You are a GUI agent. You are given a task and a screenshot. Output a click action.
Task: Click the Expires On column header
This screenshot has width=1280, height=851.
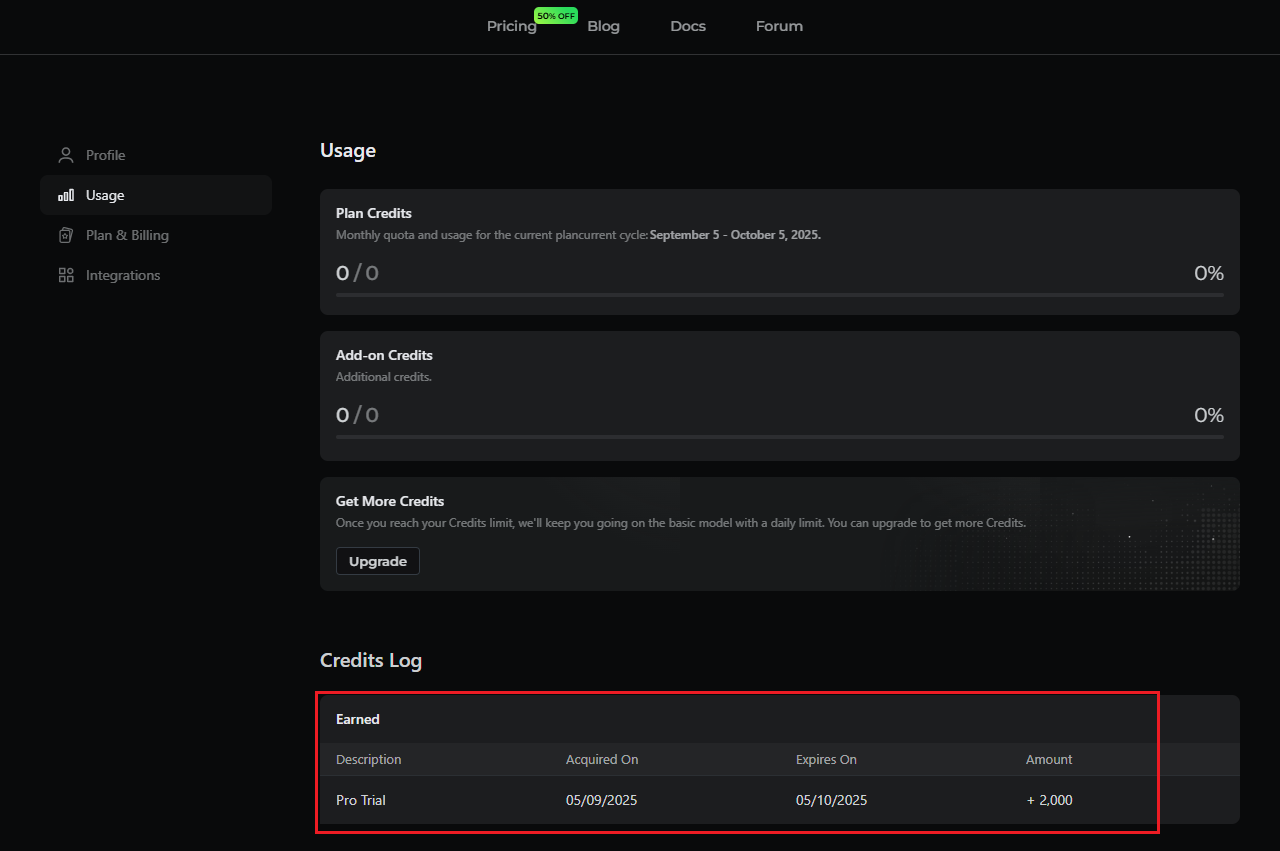(826, 760)
